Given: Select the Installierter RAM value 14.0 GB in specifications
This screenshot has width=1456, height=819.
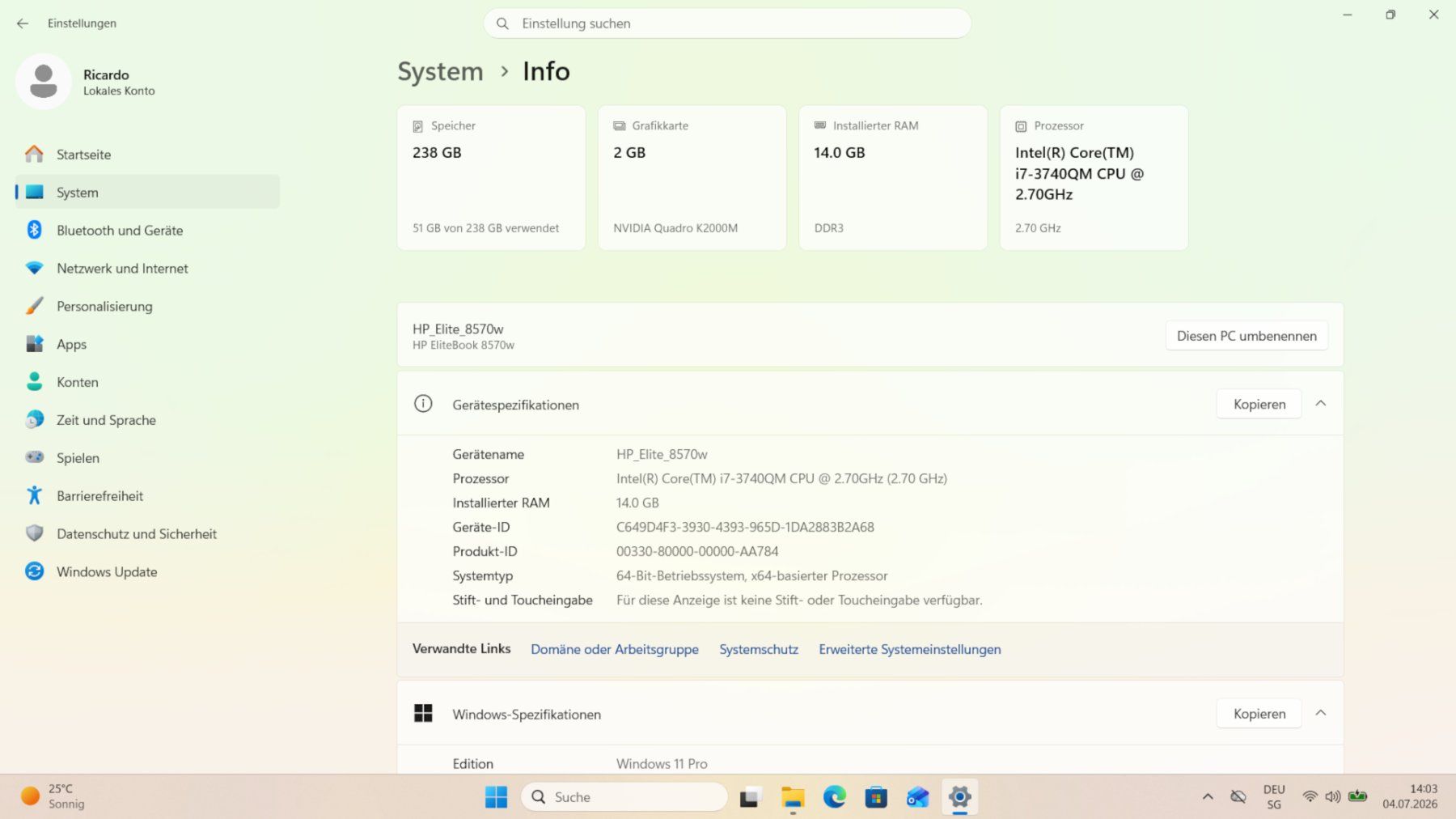Looking at the screenshot, I should [x=637, y=503].
